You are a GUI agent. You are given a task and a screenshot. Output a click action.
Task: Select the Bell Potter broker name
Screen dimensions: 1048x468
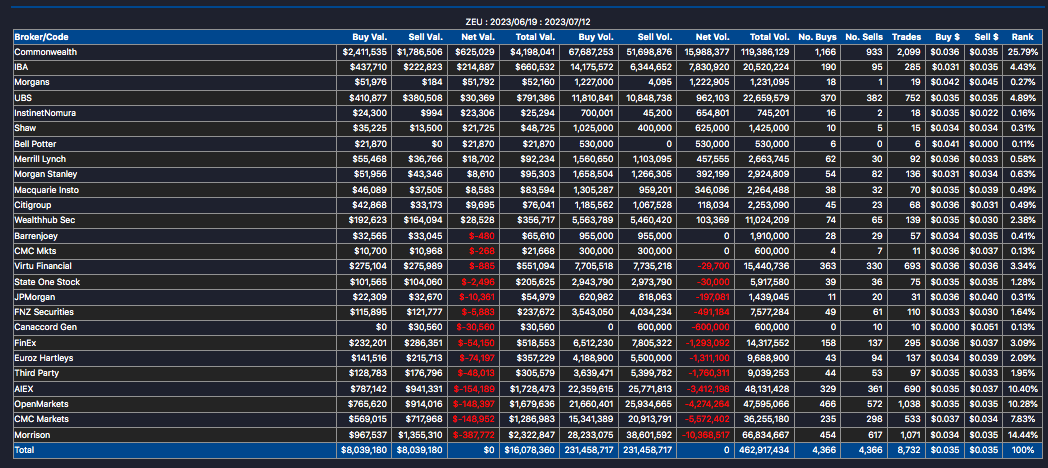click(x=33, y=144)
